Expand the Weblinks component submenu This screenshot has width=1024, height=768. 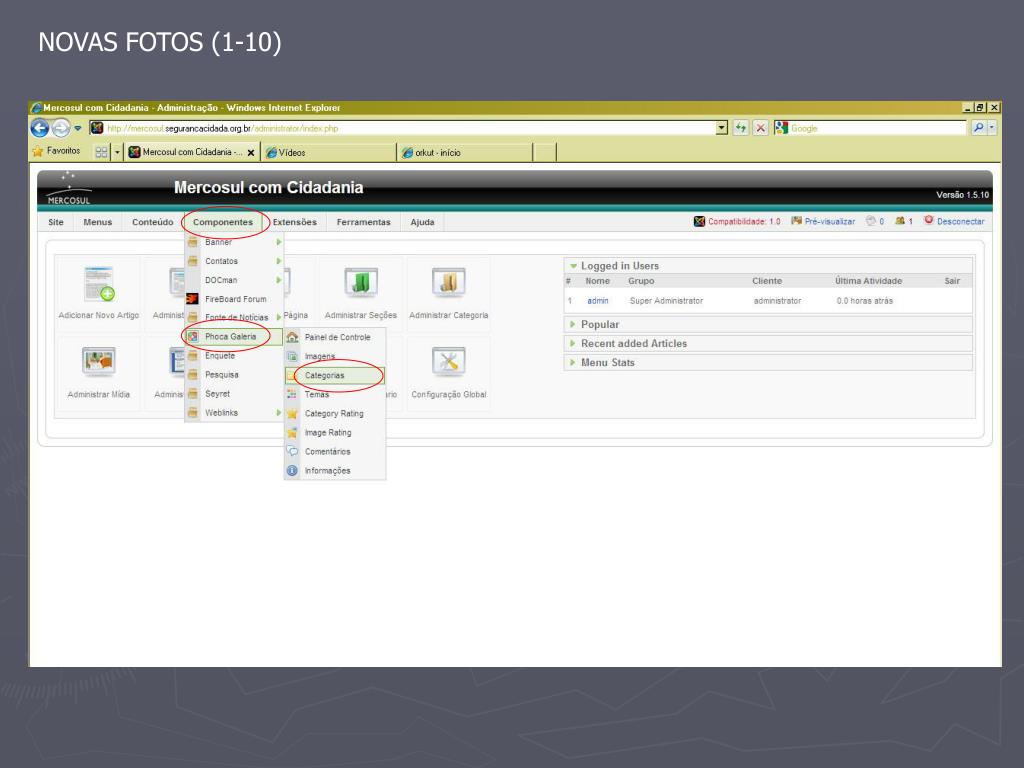click(x=234, y=413)
